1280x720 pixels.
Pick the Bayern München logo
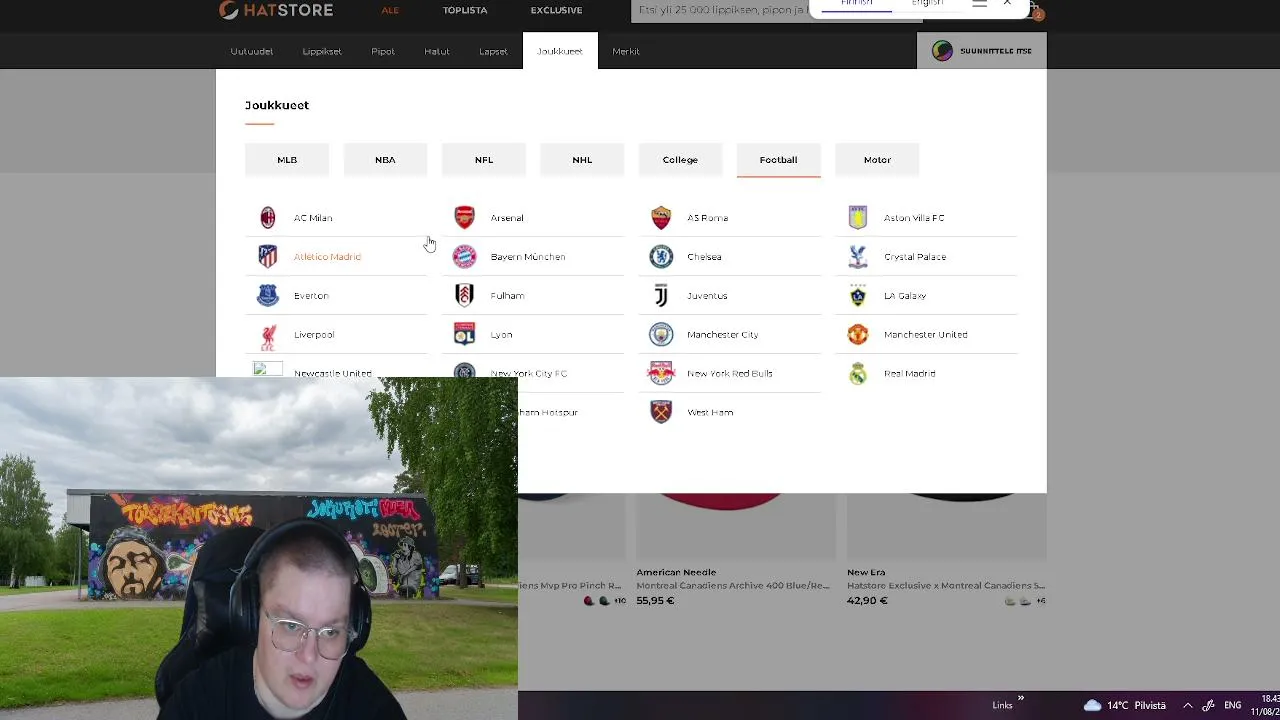[464, 257]
